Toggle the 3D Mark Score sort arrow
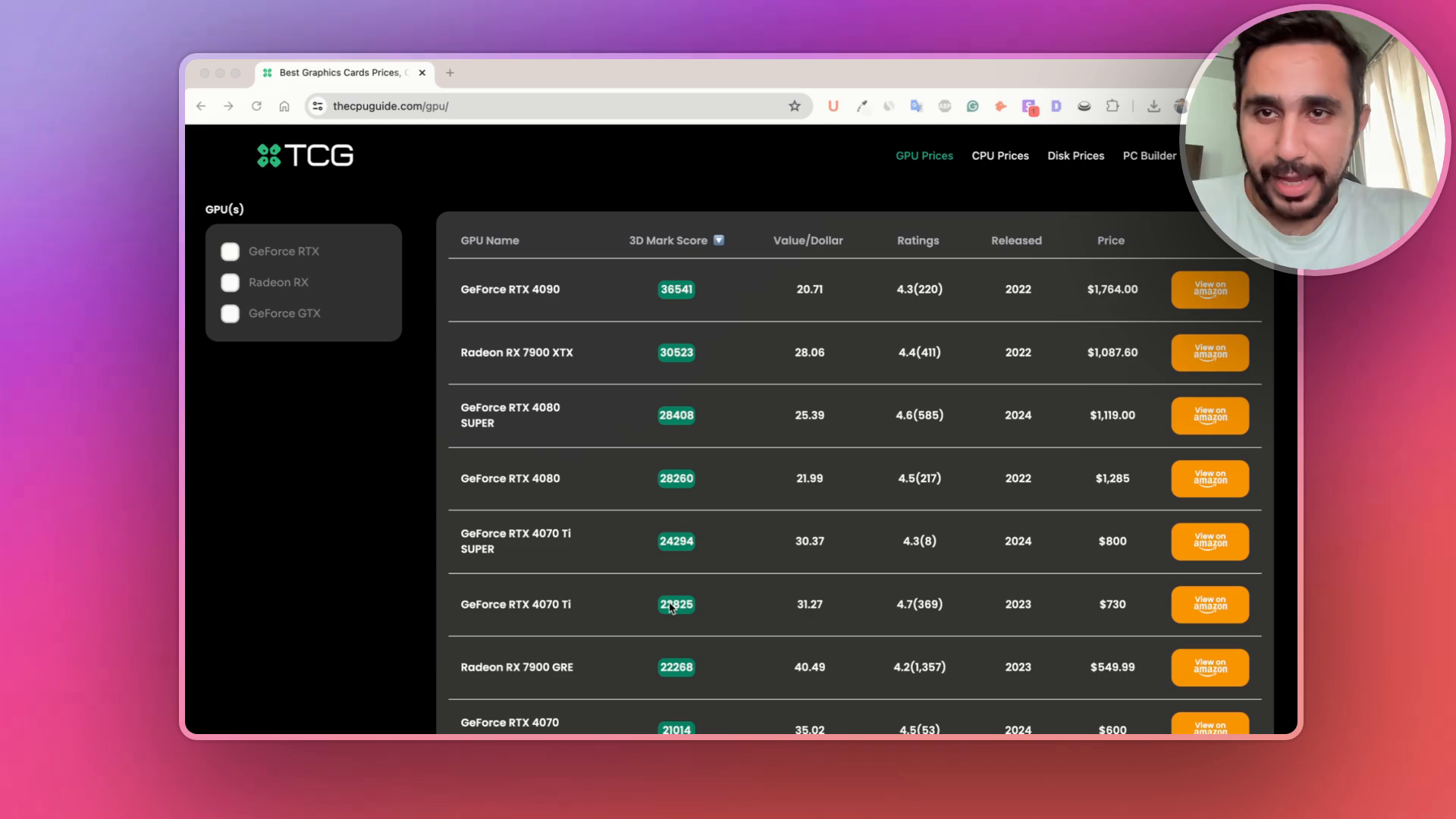The width and height of the screenshot is (1456, 819). [x=718, y=240]
